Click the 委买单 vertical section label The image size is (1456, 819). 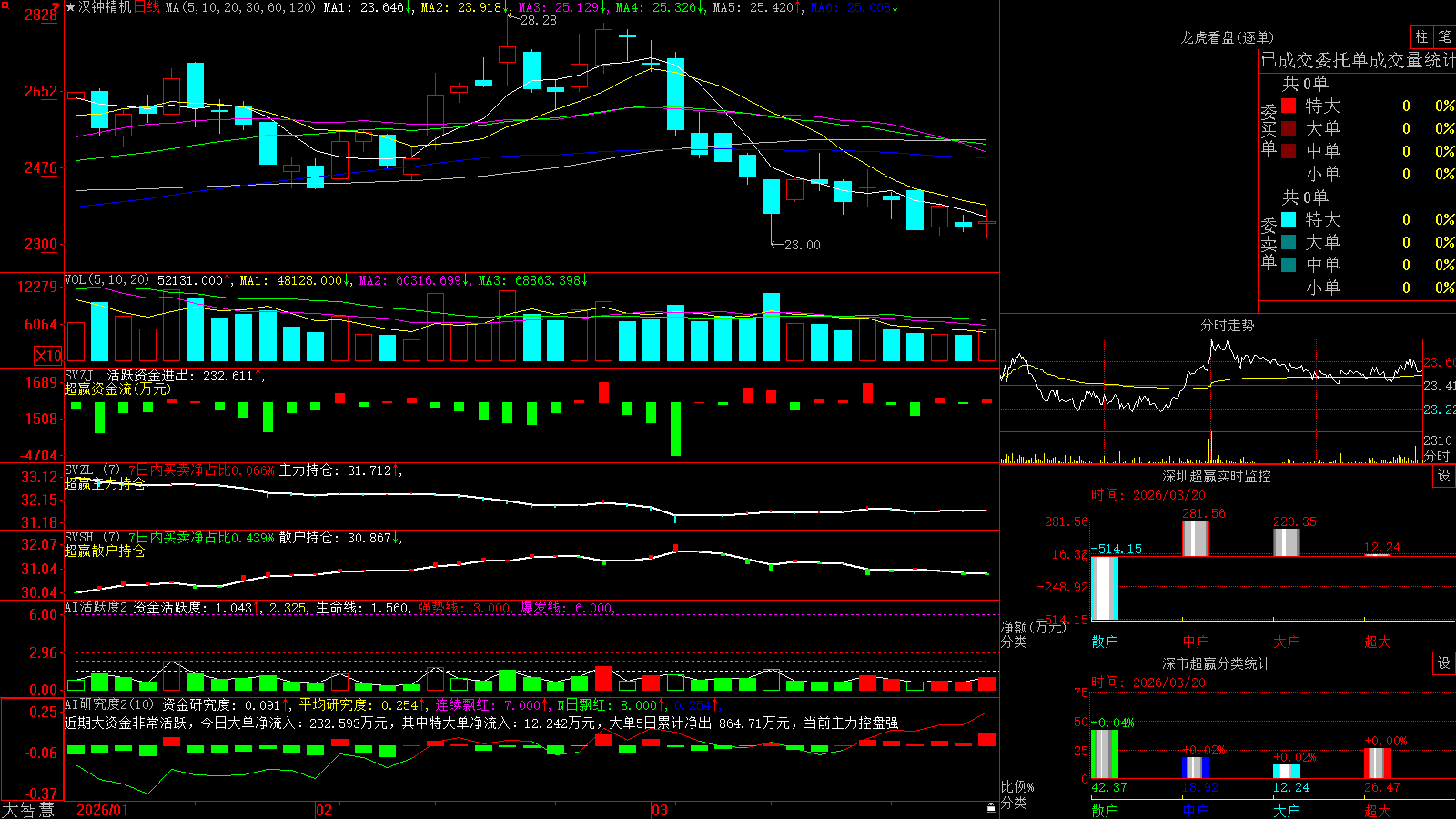coord(1269,130)
